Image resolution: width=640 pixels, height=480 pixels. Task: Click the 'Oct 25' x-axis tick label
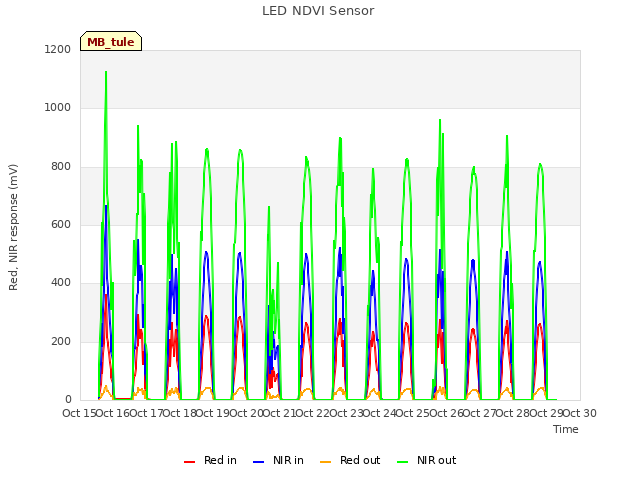[413, 413]
